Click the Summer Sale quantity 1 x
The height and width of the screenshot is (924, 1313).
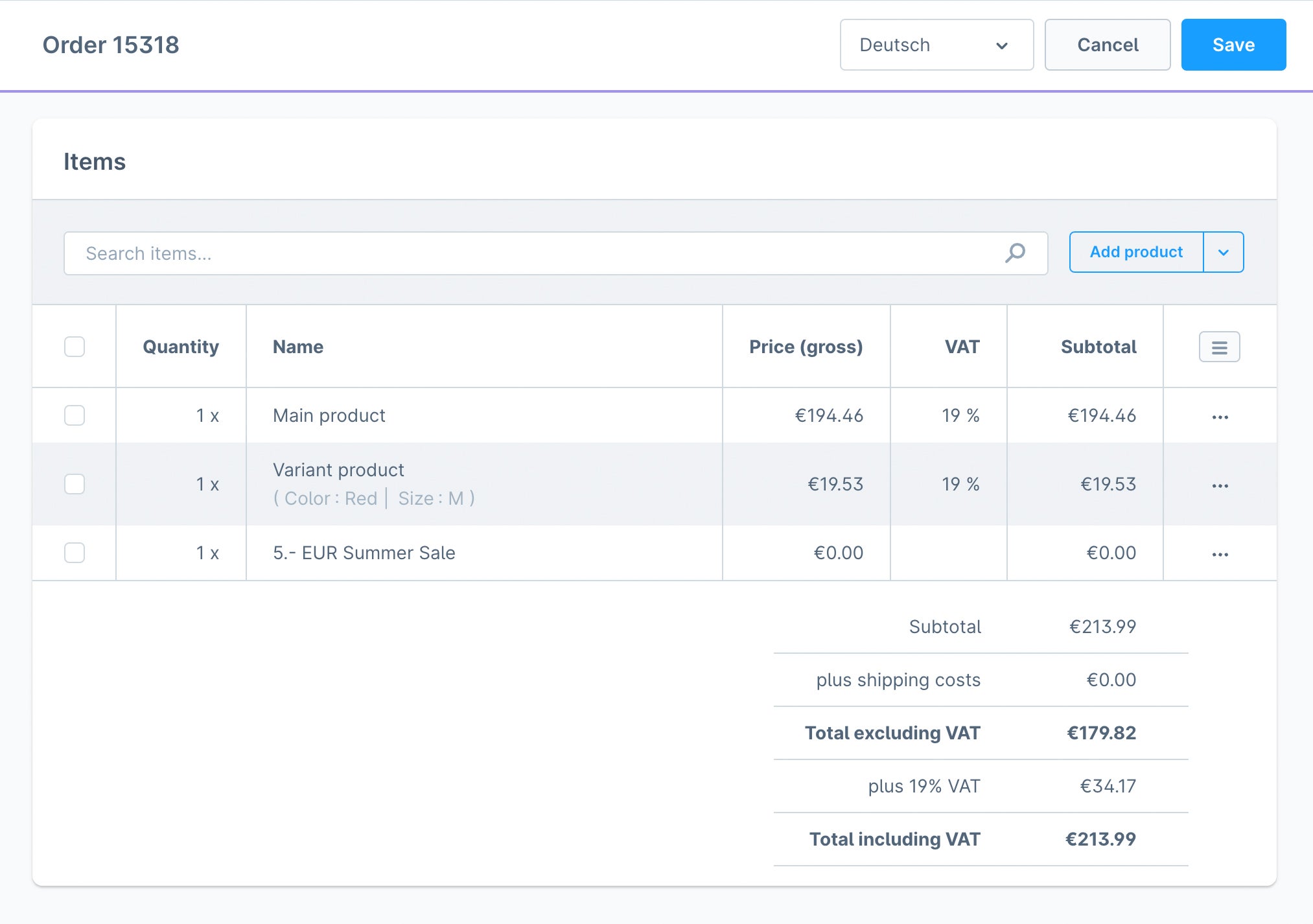click(x=207, y=553)
